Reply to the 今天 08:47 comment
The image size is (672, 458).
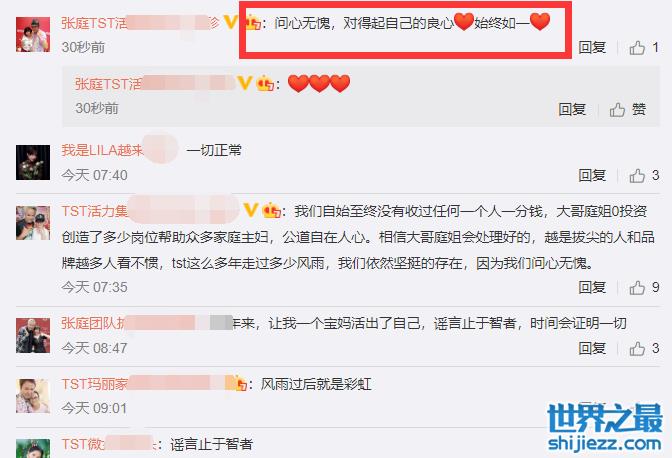pyautogui.click(x=592, y=348)
